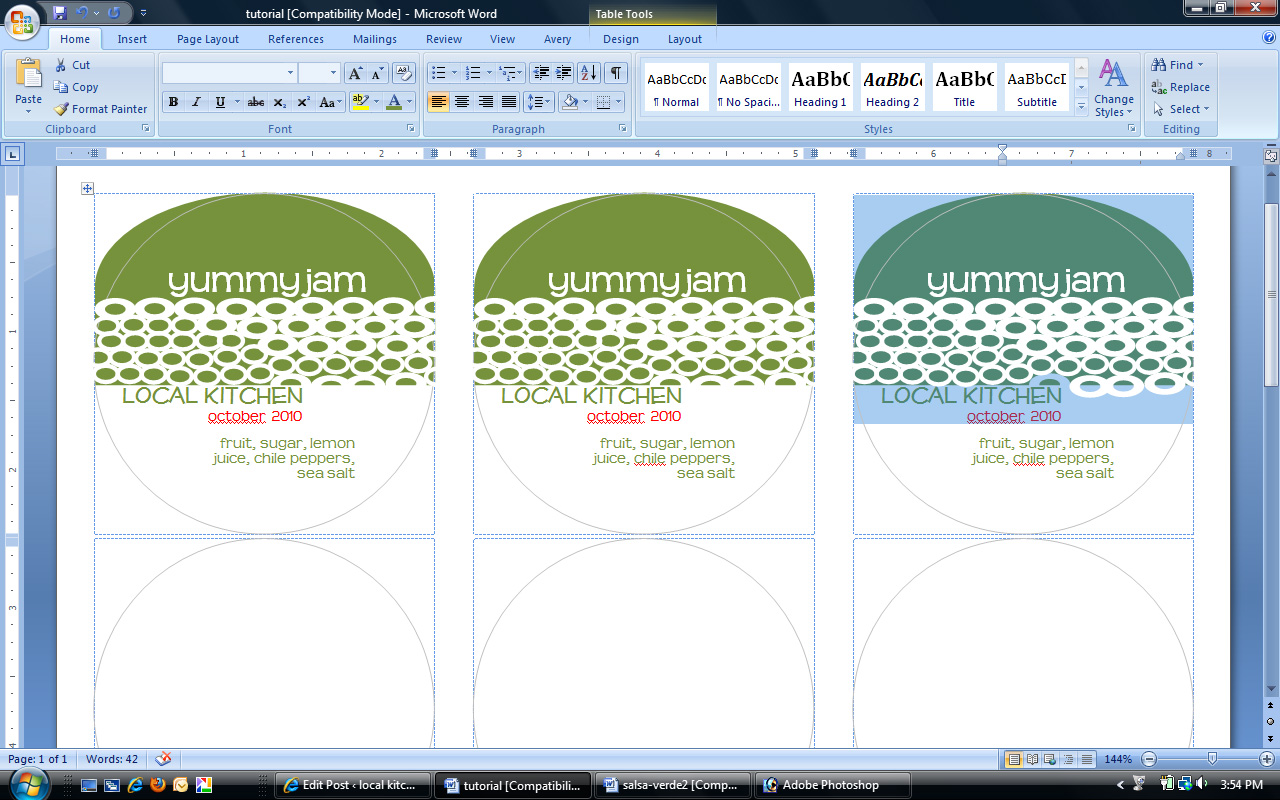Click the Increase Indent icon
Image resolution: width=1280 pixels, height=800 pixels.
click(x=564, y=73)
